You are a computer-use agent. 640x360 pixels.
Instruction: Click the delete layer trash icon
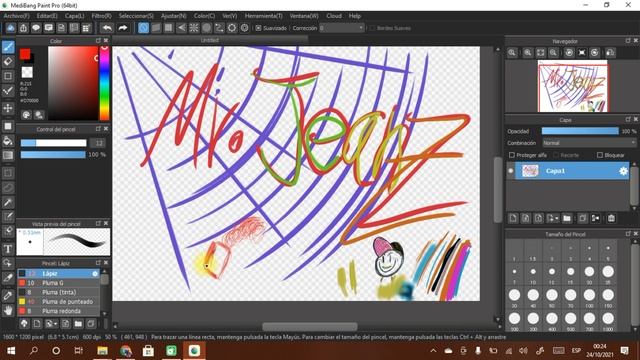tap(611, 218)
